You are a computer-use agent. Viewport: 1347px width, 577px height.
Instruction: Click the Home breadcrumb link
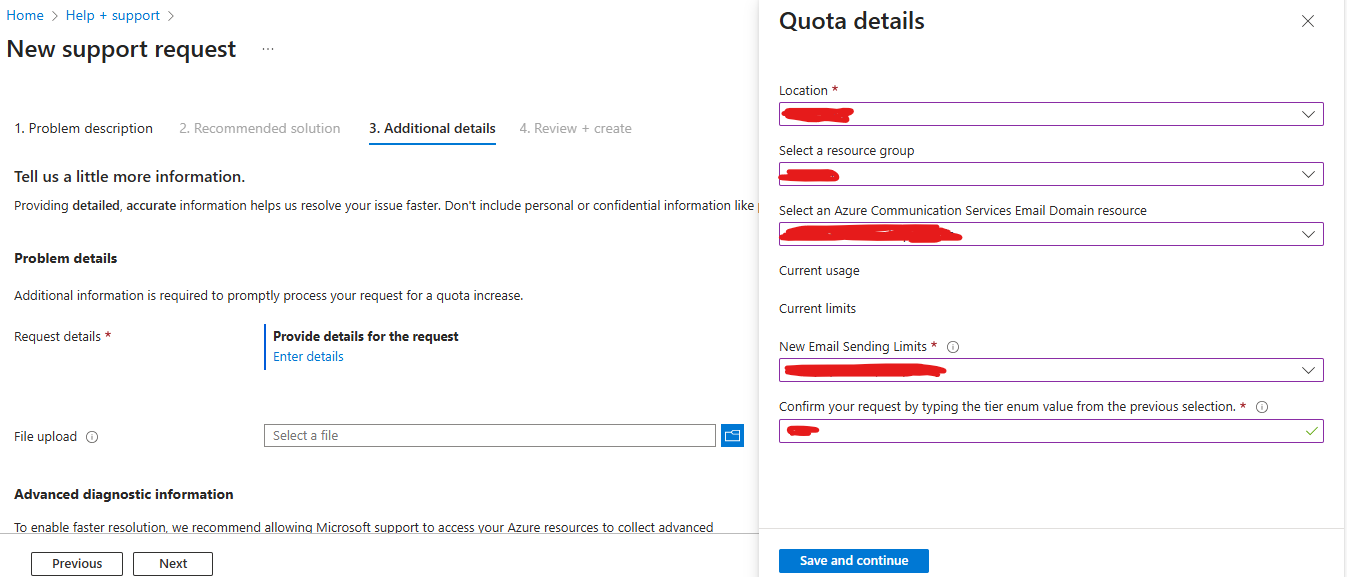25,16
